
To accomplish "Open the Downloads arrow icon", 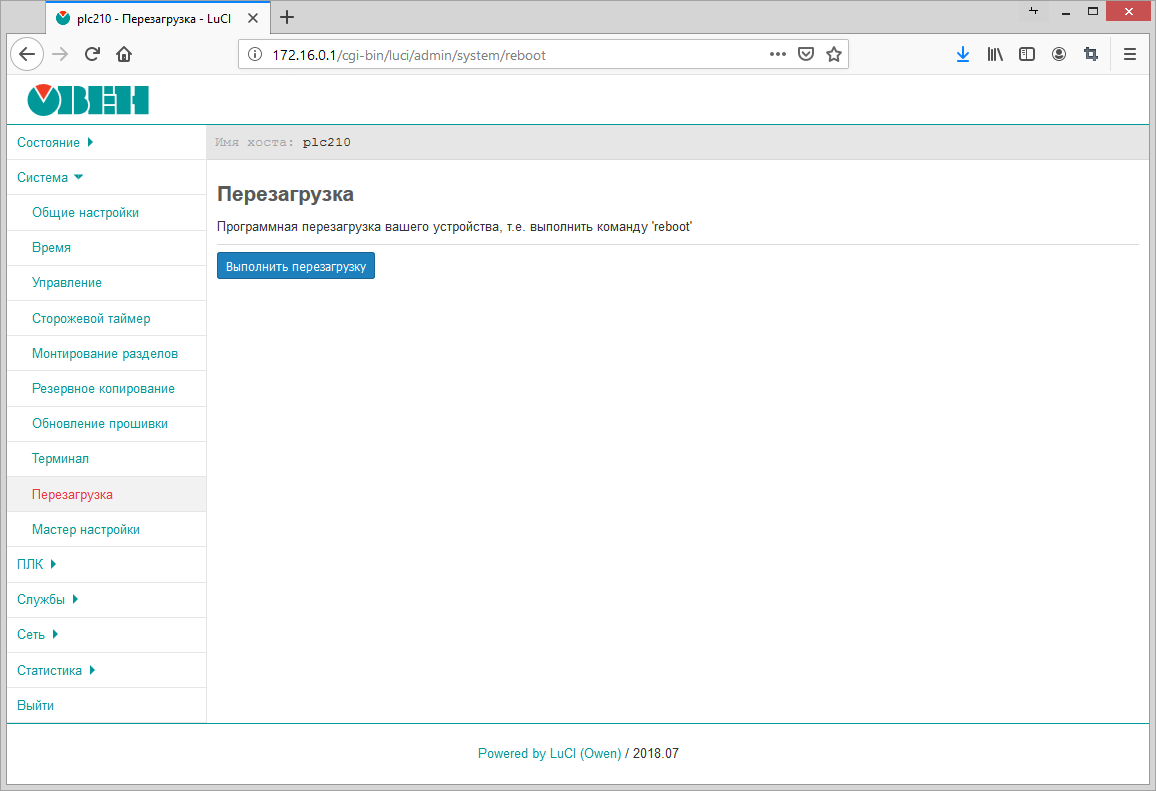I will [963, 55].
